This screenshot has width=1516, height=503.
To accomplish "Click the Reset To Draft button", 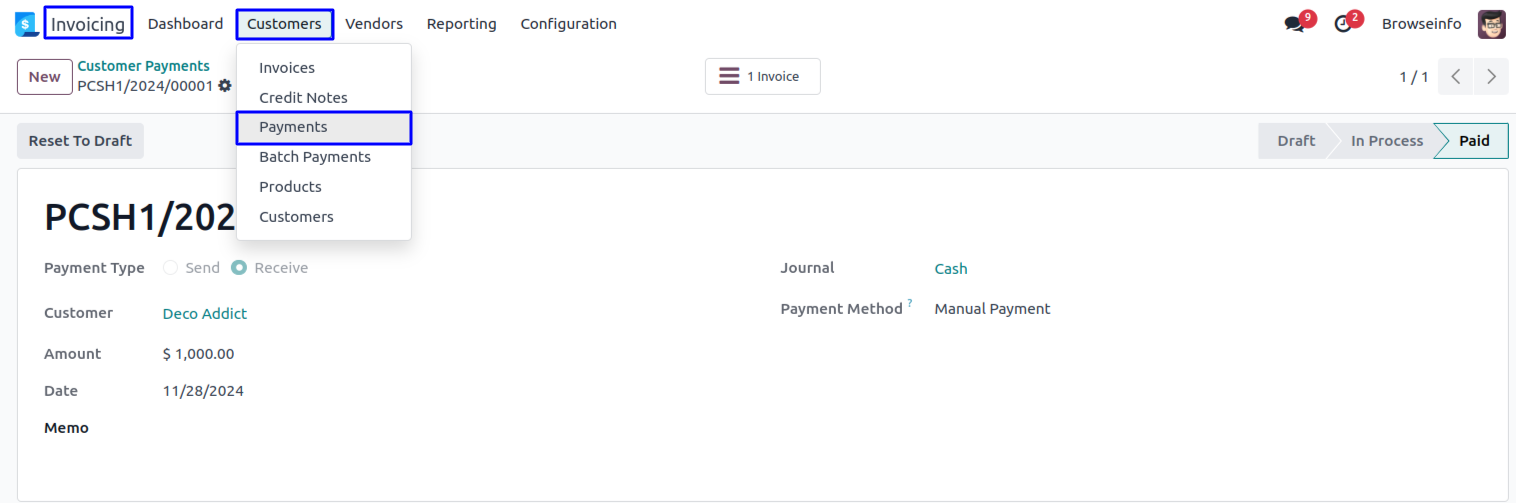I will (x=80, y=141).
